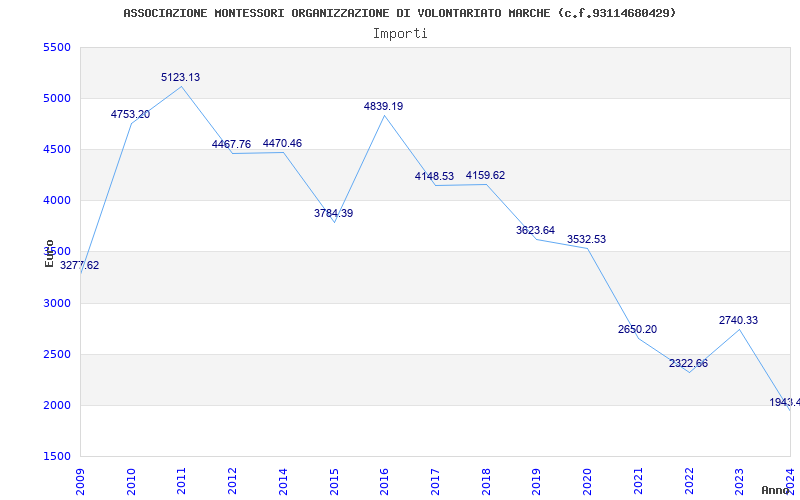Click the 2022 year tick label
Image resolution: width=800 pixels, height=500 pixels.
click(x=689, y=481)
